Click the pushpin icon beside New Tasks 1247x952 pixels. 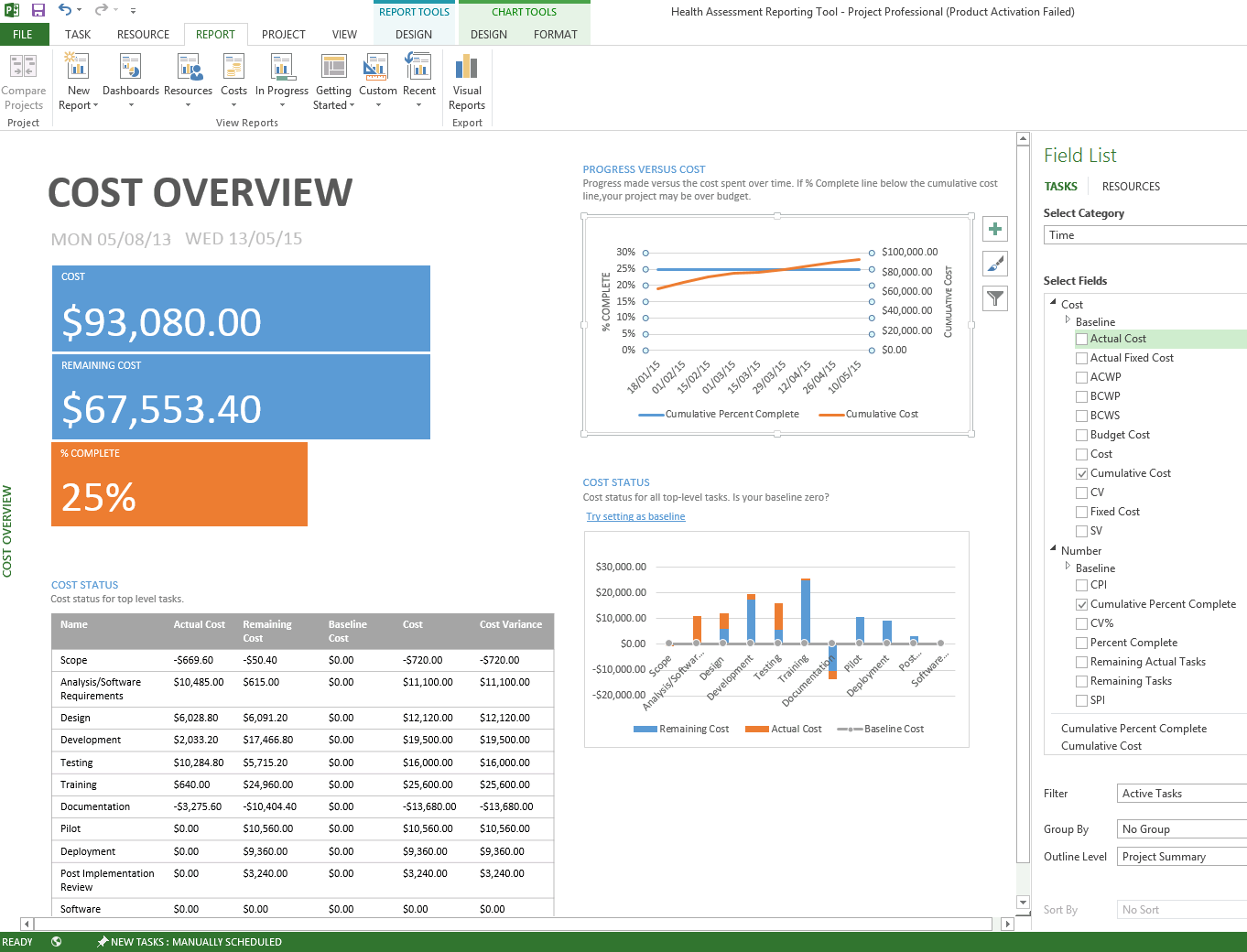pyautogui.click(x=103, y=942)
